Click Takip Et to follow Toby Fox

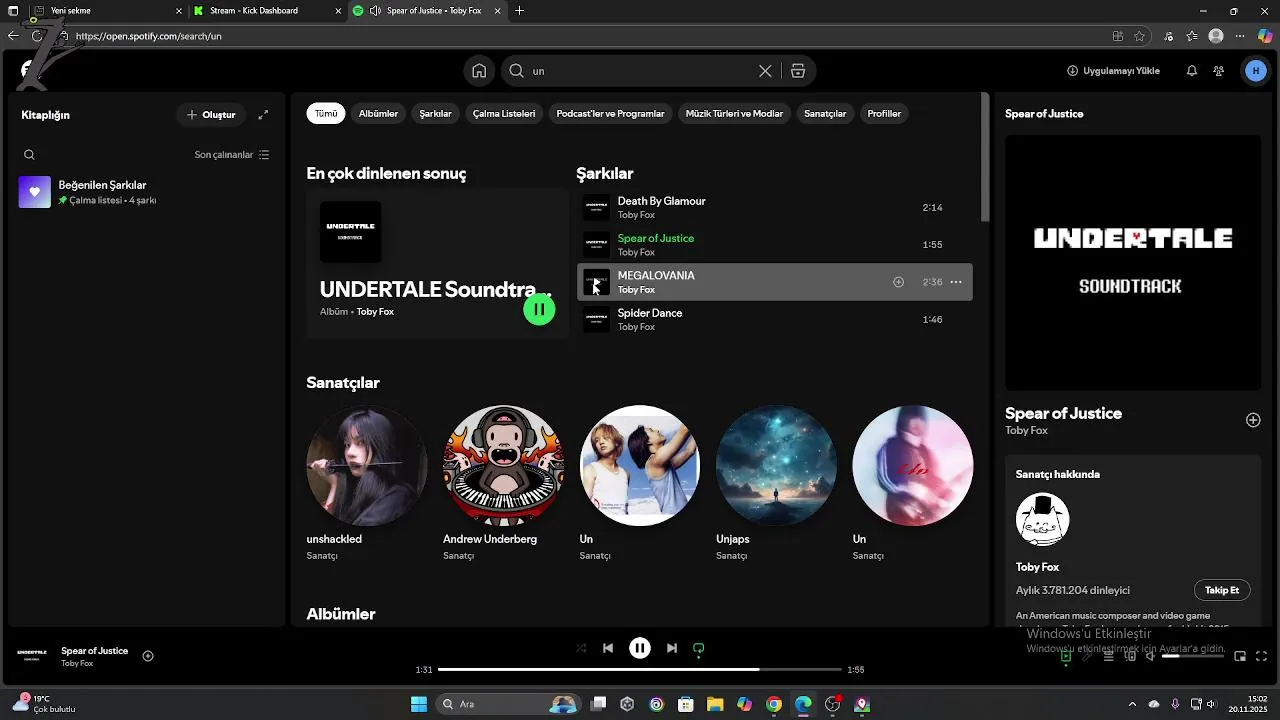(1222, 590)
